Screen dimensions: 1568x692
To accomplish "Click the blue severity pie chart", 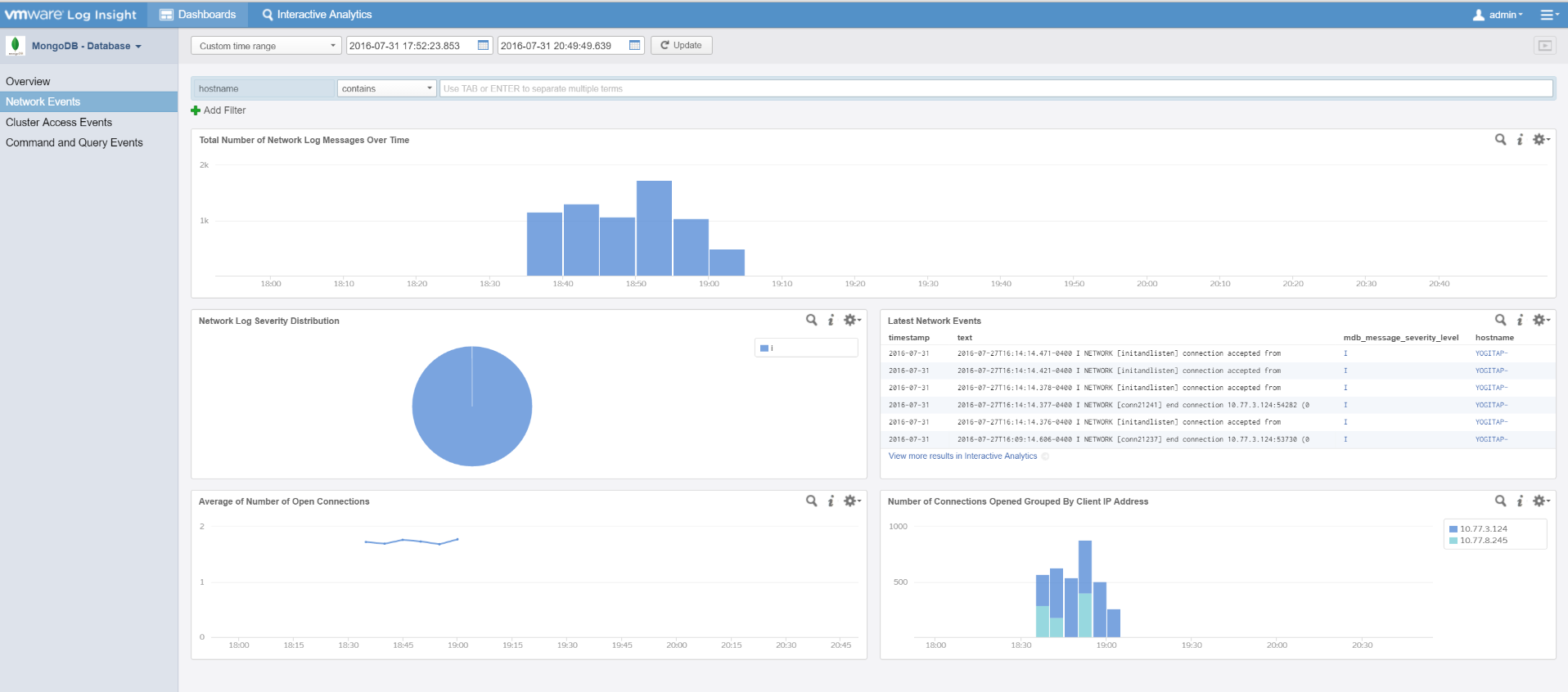I will click(x=472, y=407).
